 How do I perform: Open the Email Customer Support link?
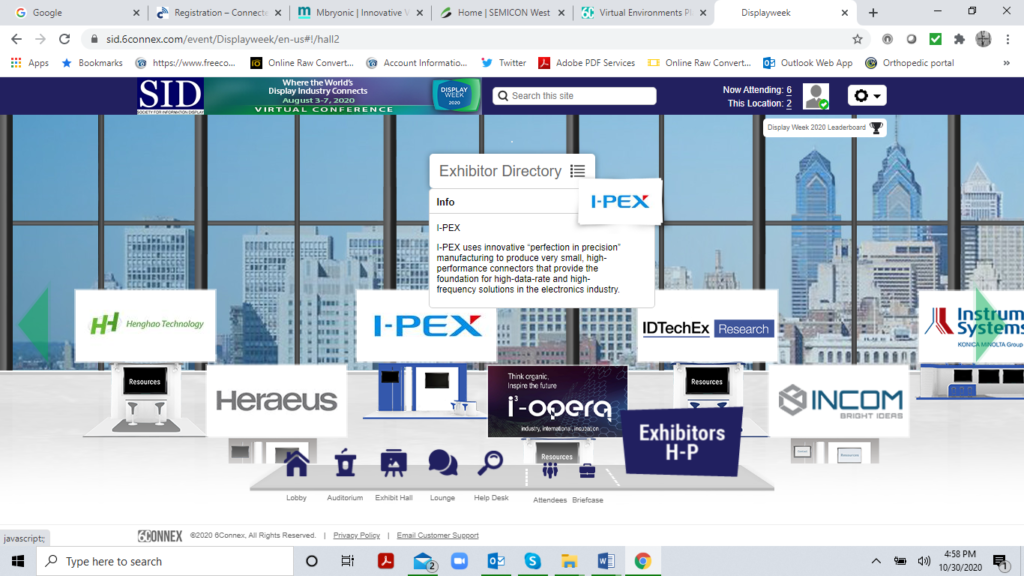[438, 536]
